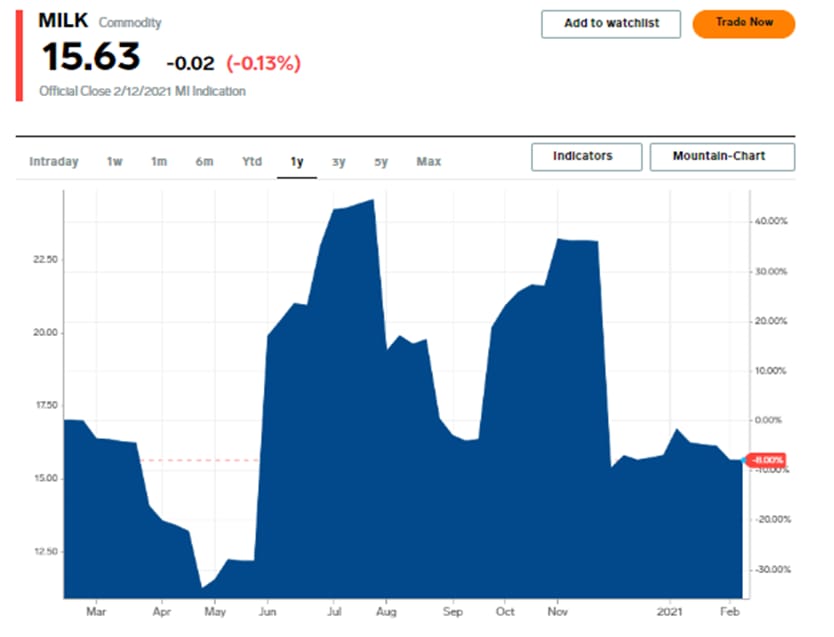Click the MILK commodity title
The width and height of the screenshot is (834, 637).
[62, 21]
